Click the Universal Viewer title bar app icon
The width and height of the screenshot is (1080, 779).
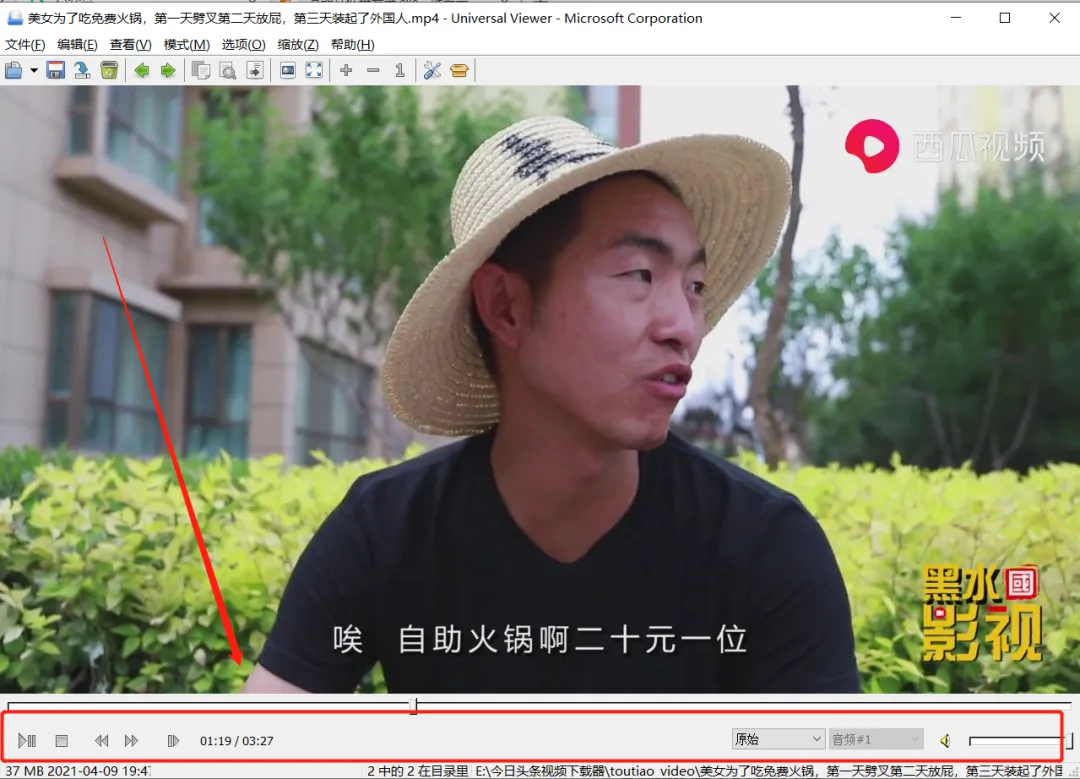pyautogui.click(x=14, y=18)
